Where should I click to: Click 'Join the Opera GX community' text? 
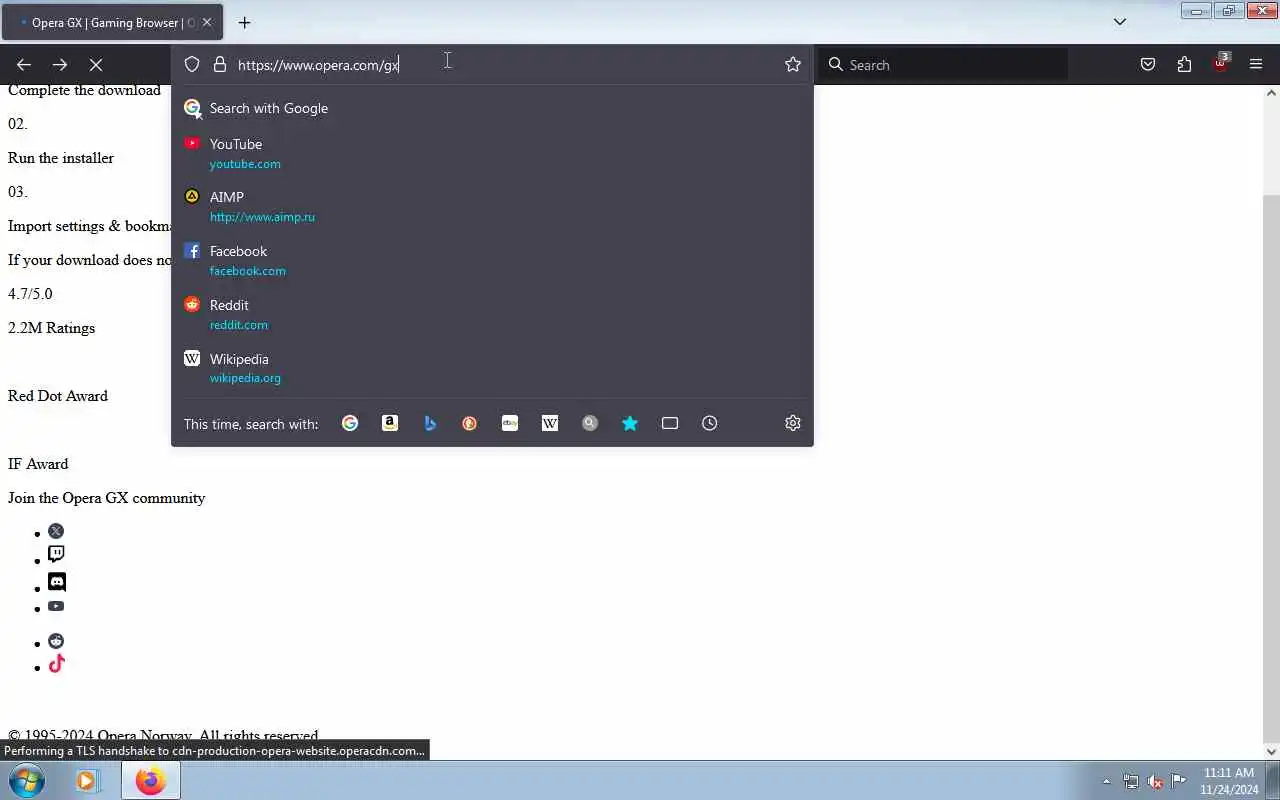107,498
